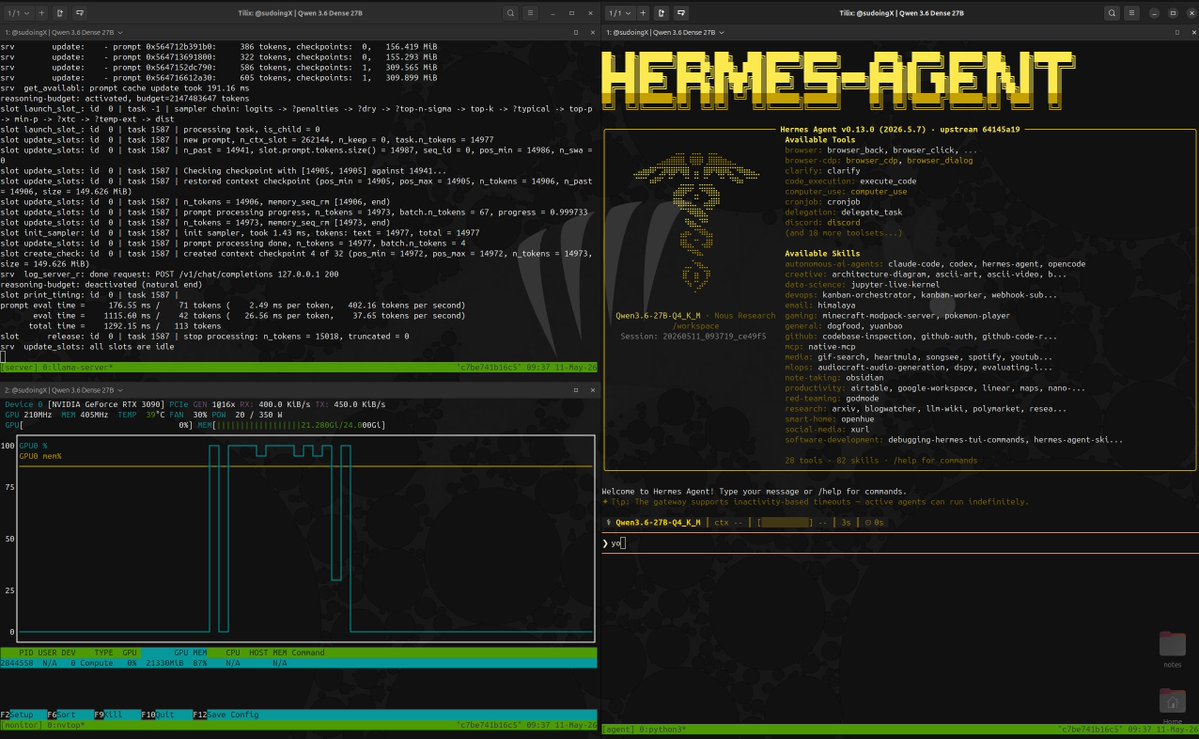Open hamburger menu in Hermes Agent Tilix window
Screen dimensions: 1199x739
(1132, 13)
